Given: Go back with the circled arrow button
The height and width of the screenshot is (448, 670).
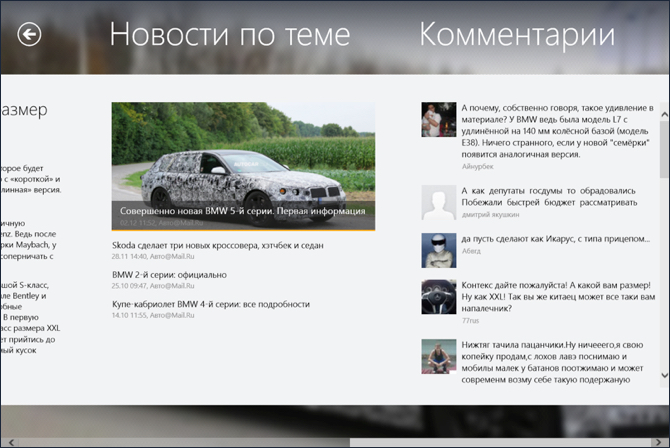Looking at the screenshot, I should click(29, 34).
